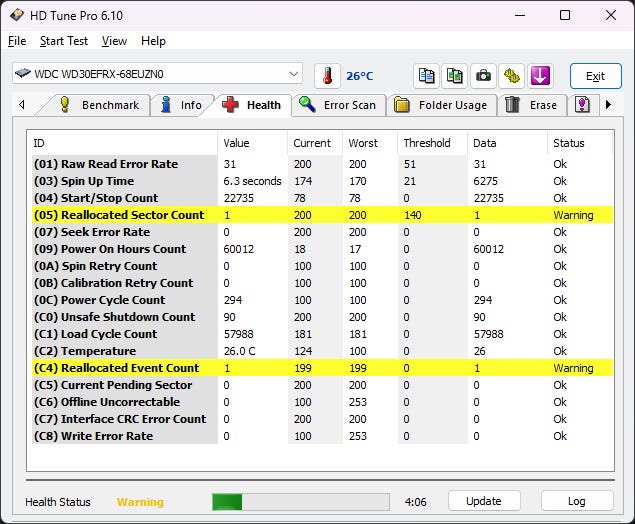
Task: Click the ID column header
Action: point(124,143)
